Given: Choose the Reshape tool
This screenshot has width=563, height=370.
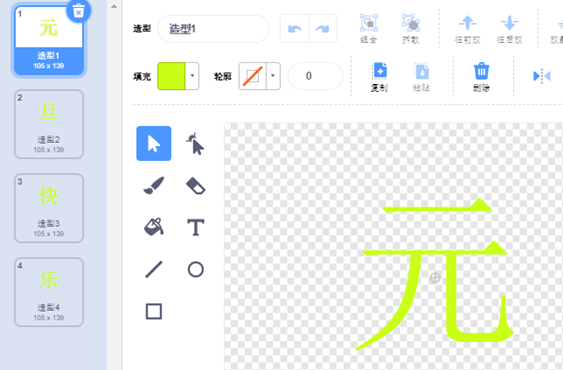Looking at the screenshot, I should 195,143.
